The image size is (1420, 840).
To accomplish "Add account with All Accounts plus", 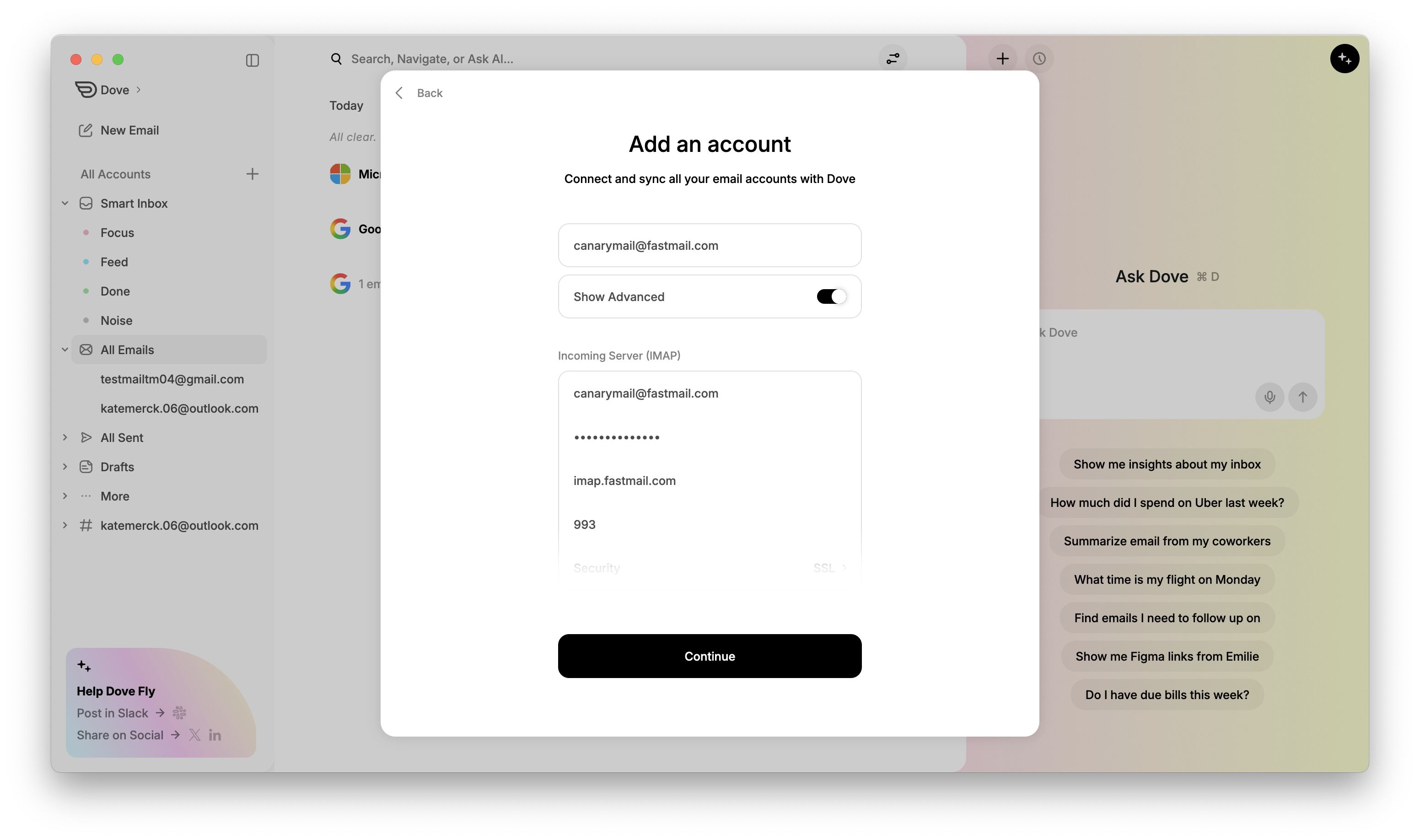I will (253, 174).
